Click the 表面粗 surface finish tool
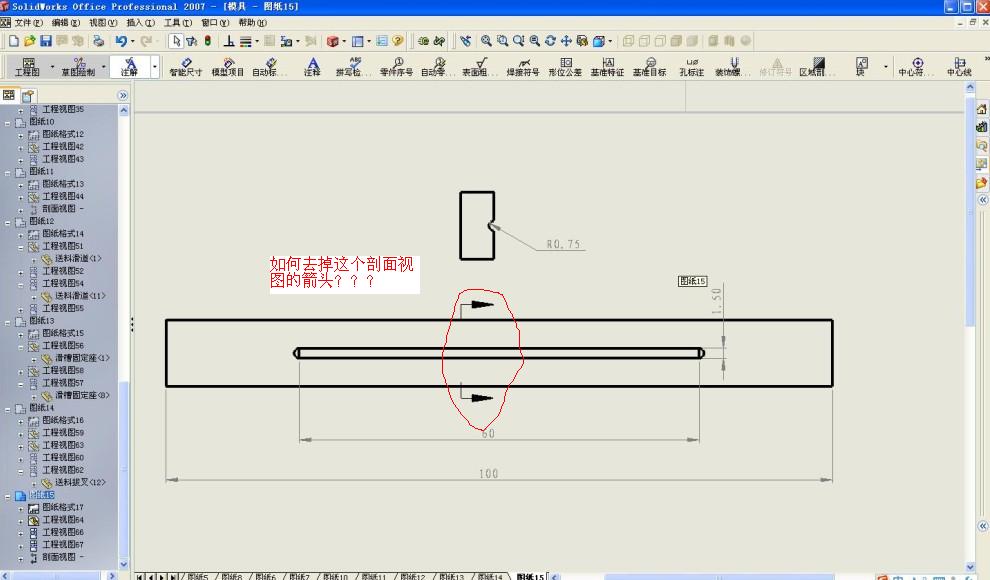This screenshot has width=990, height=580. pos(479,67)
